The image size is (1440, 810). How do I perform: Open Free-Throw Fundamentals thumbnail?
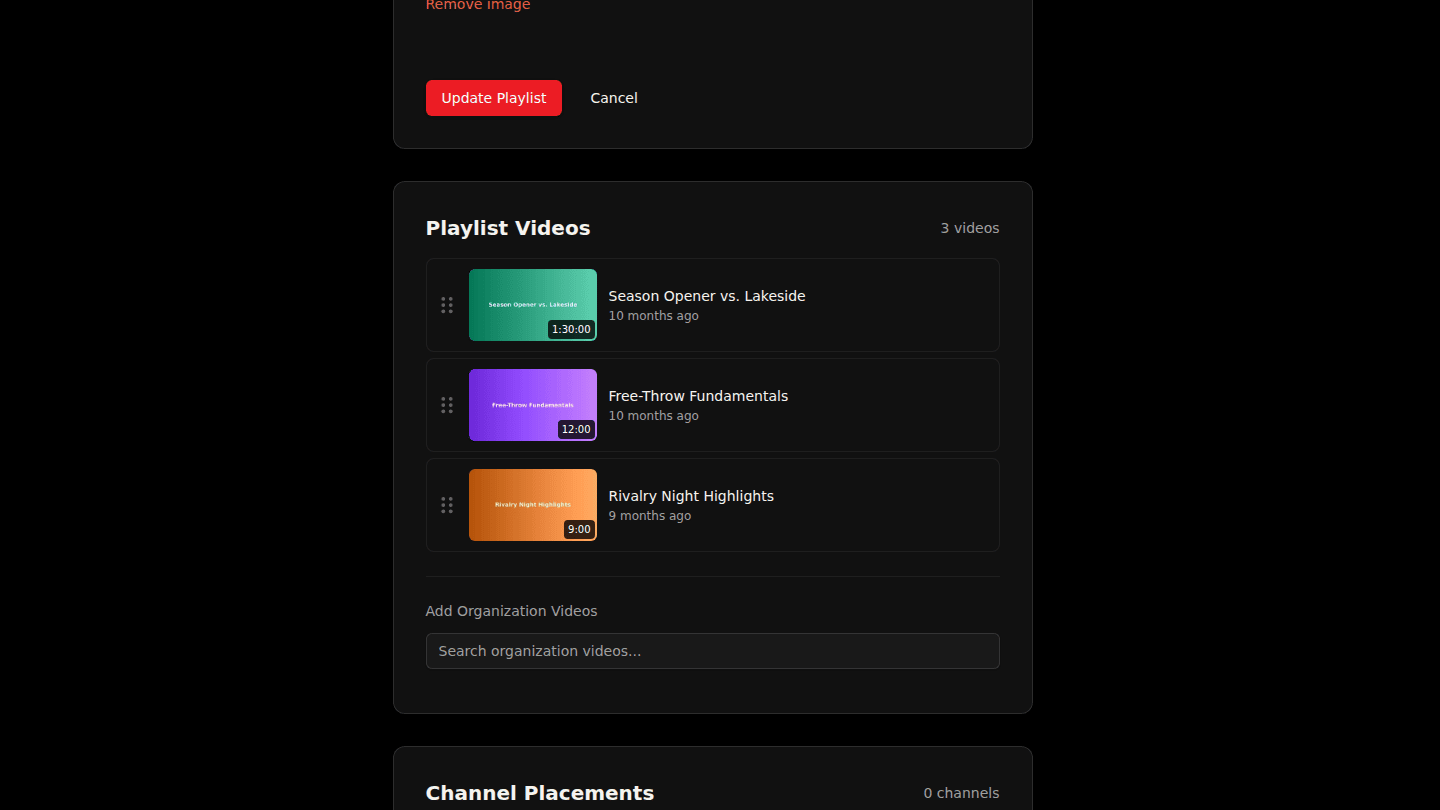[533, 405]
